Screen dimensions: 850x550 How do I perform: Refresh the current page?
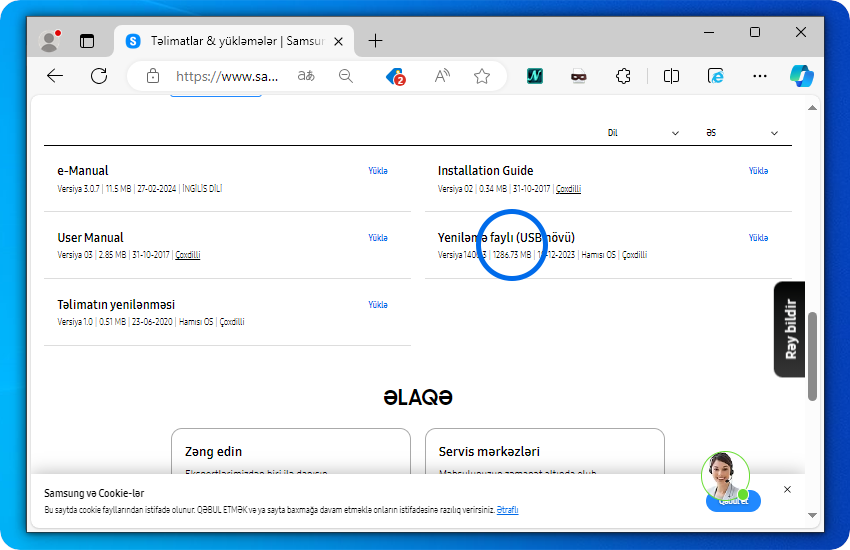coord(99,76)
